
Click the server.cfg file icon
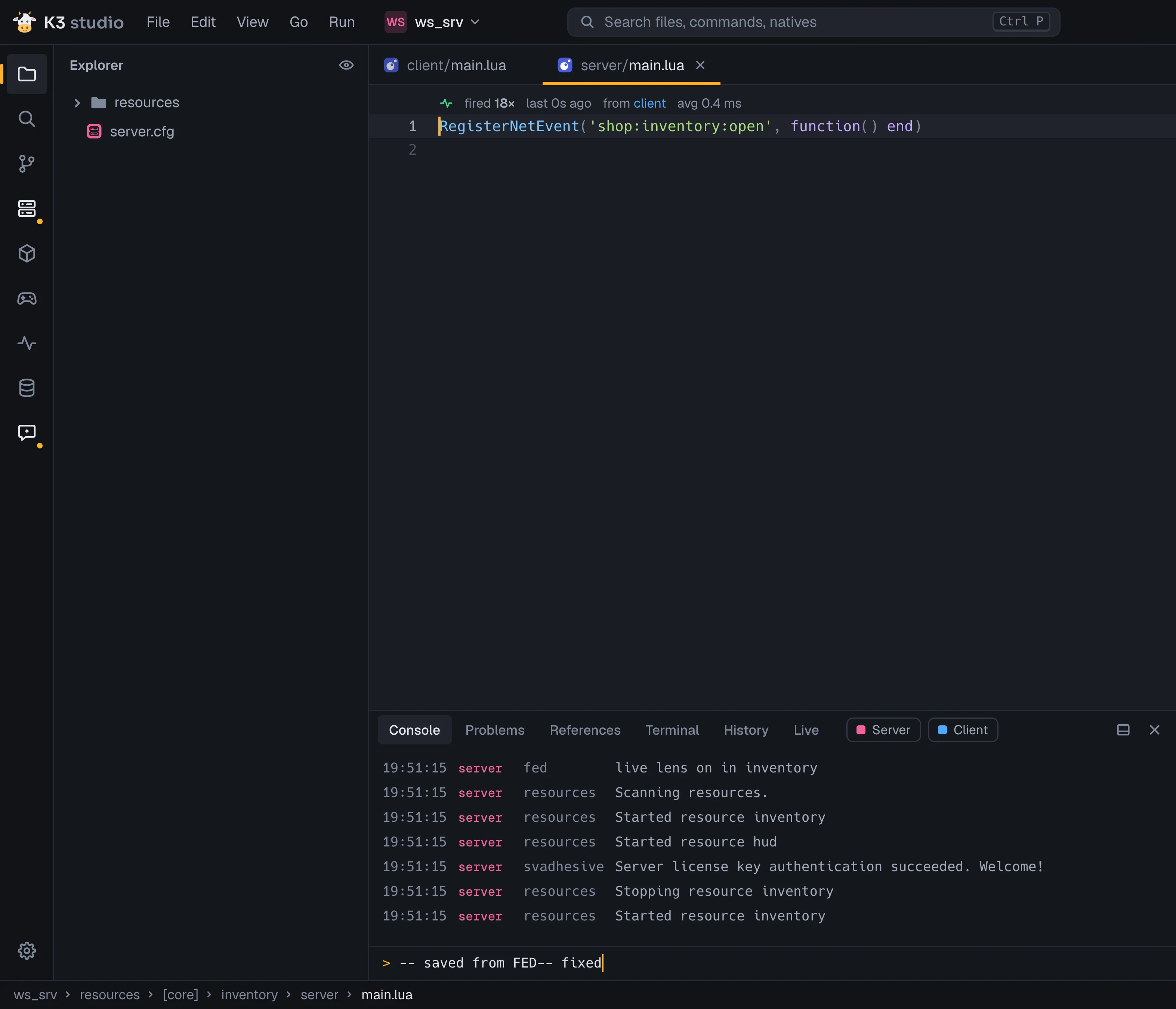pos(94,132)
